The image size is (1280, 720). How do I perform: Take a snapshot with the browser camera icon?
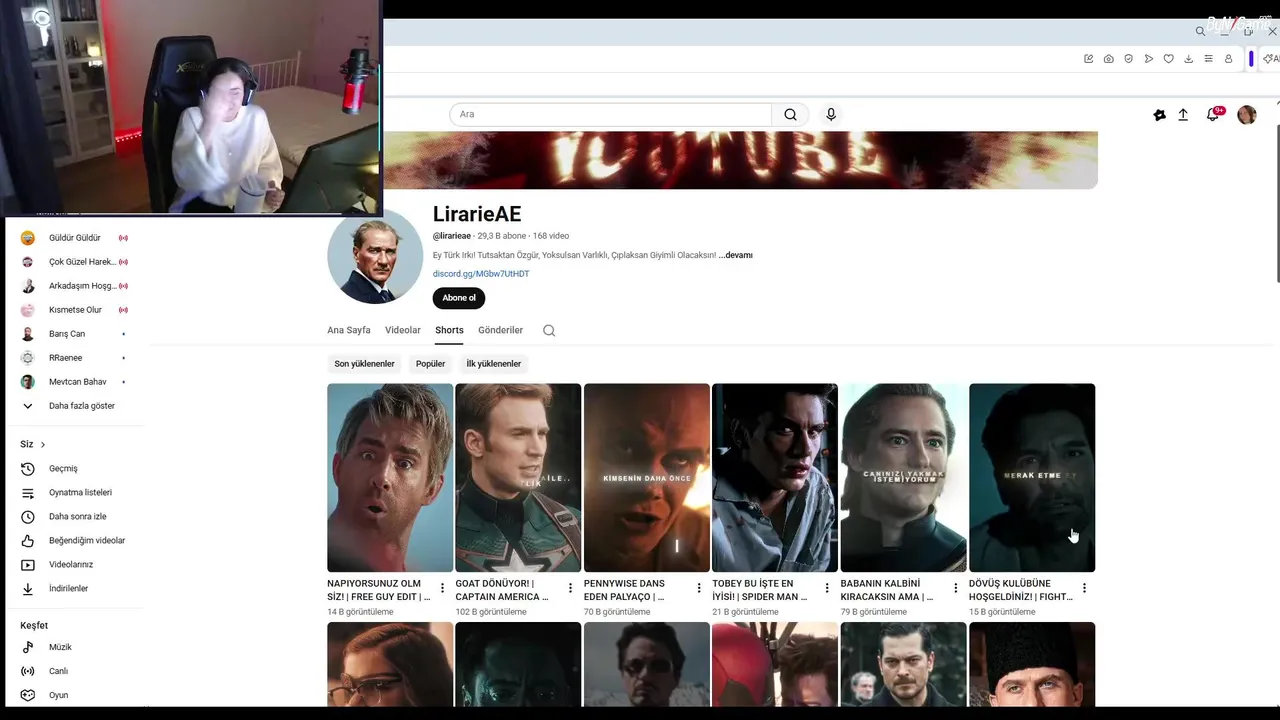pyautogui.click(x=1109, y=59)
